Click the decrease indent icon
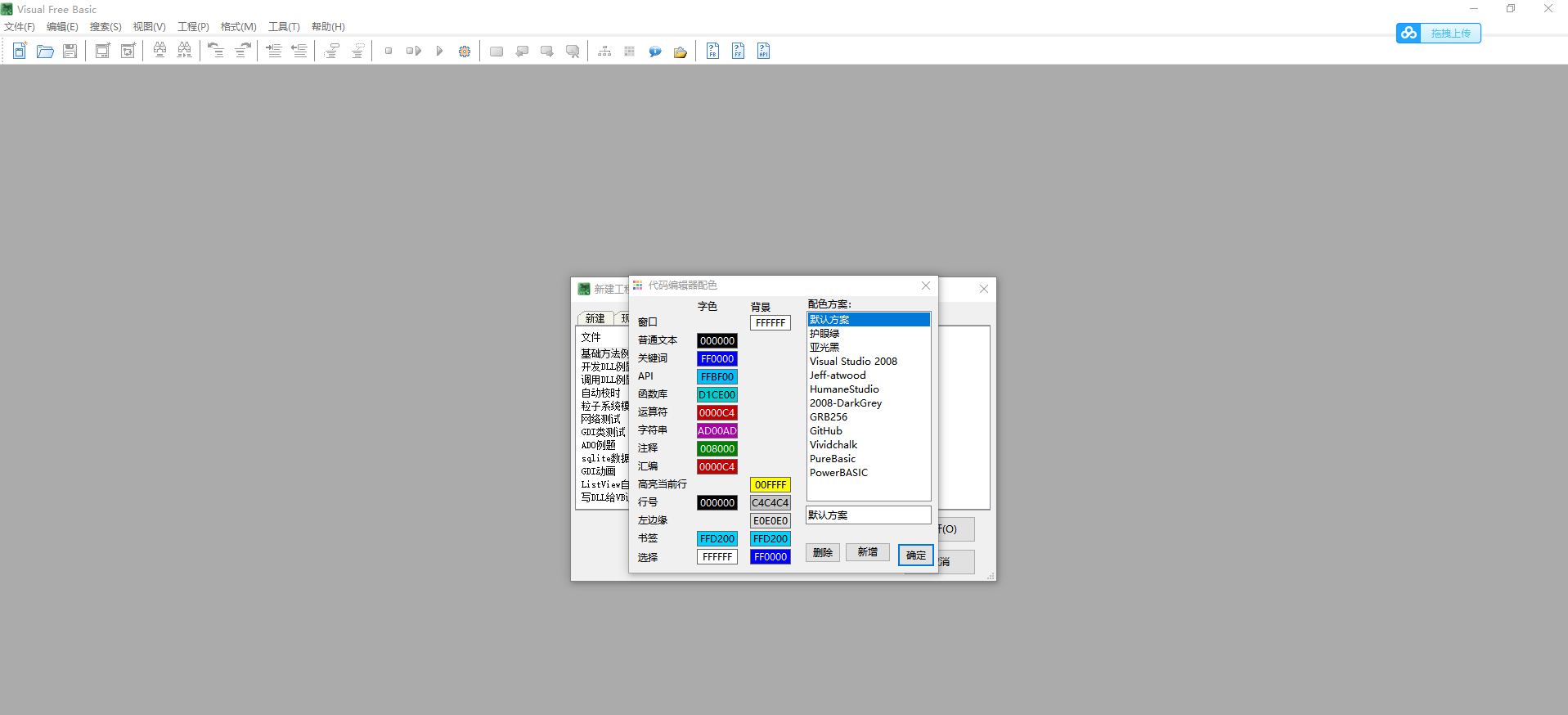This screenshot has height=715, width=1568. (299, 51)
